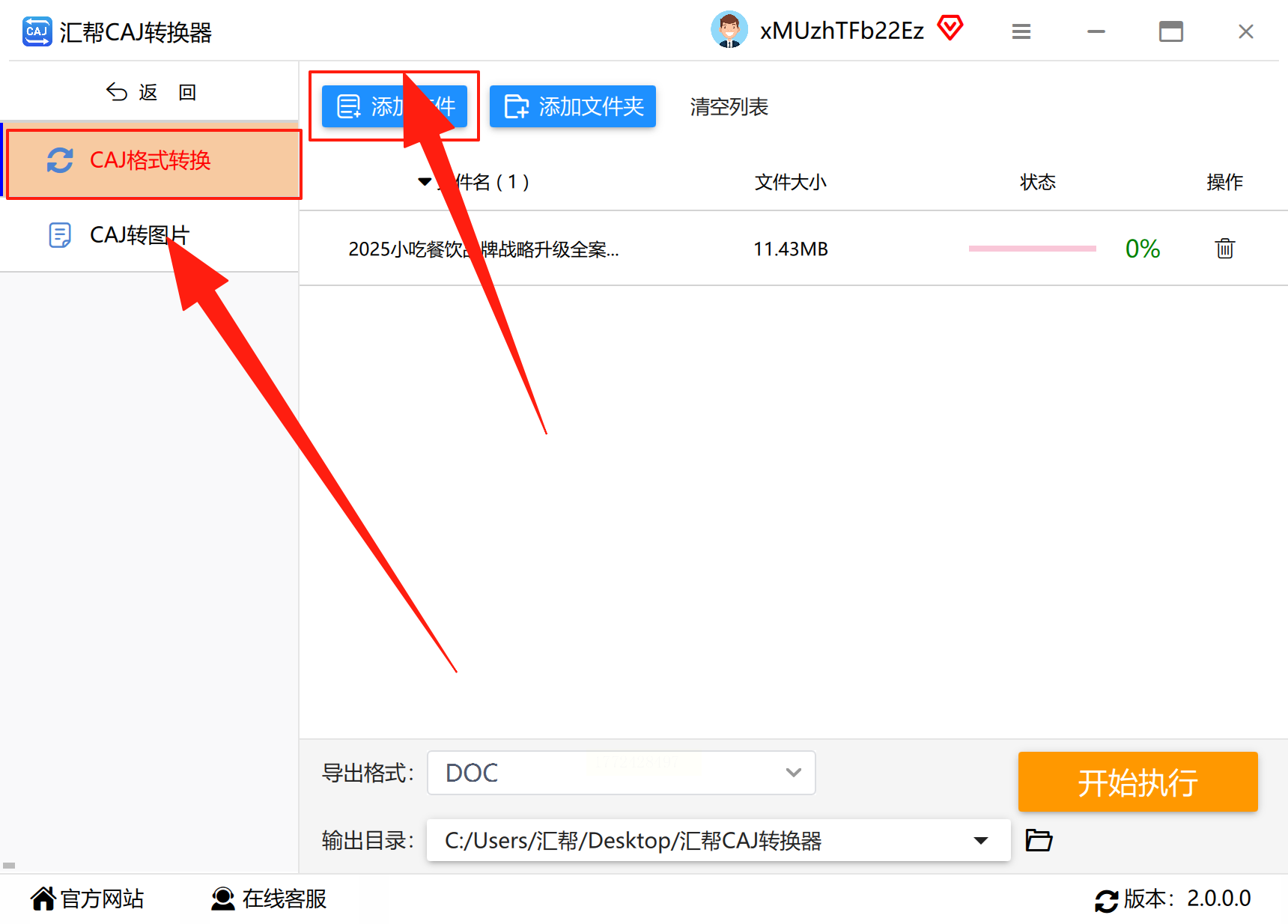
Task: Click the 操作 column header
Action: click(1225, 182)
